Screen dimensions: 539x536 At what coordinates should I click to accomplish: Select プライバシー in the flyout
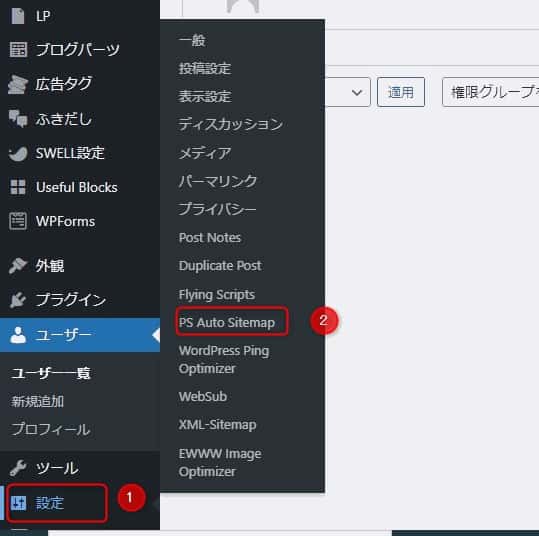pyautogui.click(x=217, y=209)
